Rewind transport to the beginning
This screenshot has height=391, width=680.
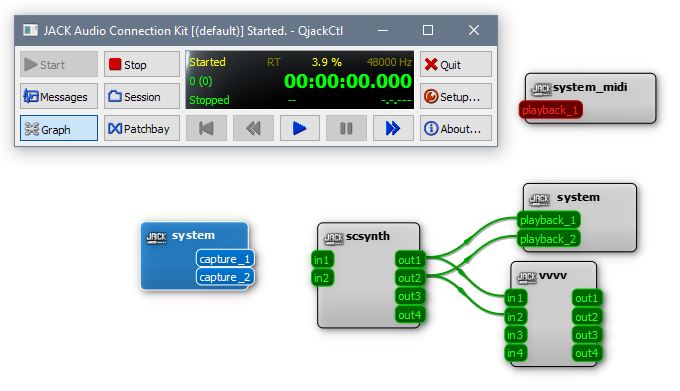[x=206, y=128]
